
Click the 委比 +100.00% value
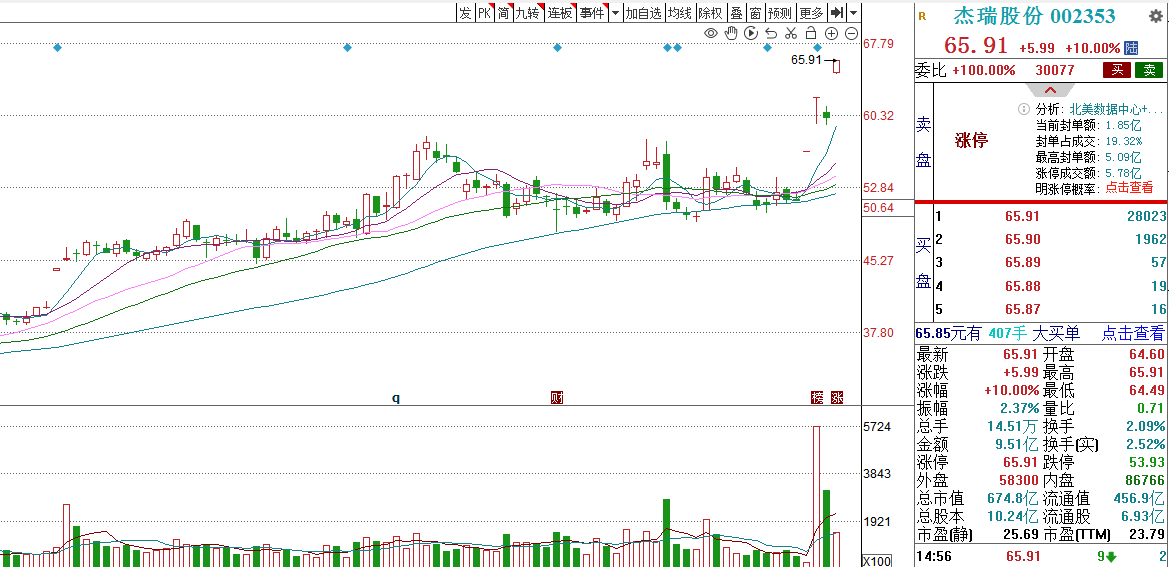point(983,70)
